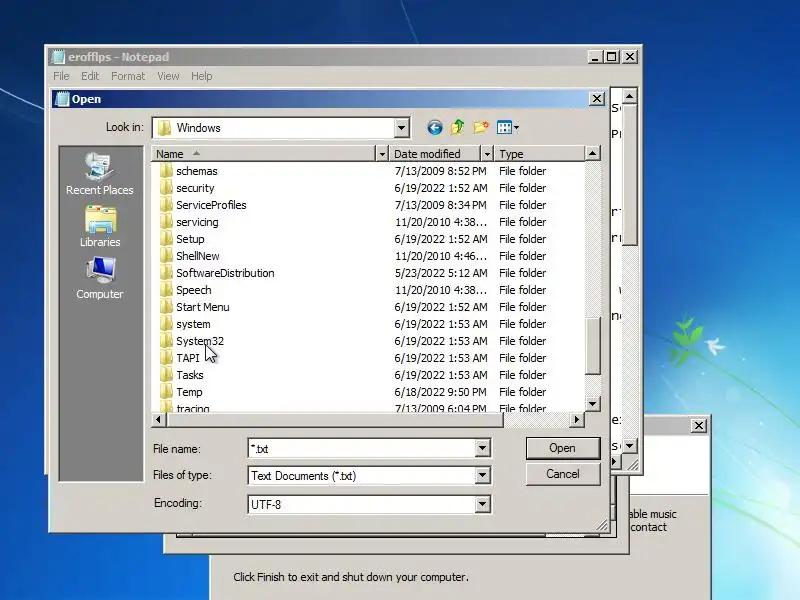Expand the Look in dropdown
Screen dimensions: 800x600
pos(402,128)
